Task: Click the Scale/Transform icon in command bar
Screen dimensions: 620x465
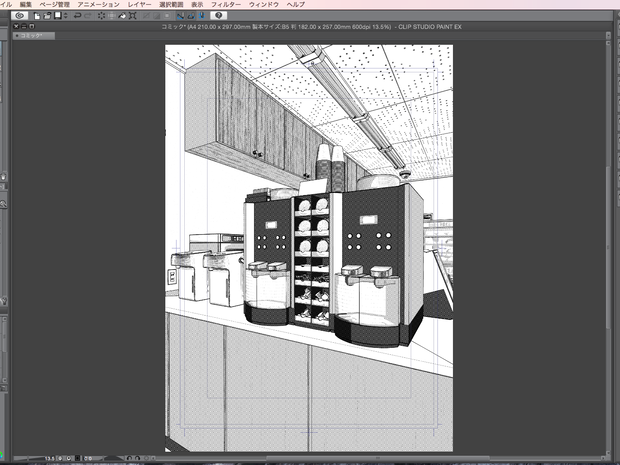Action: point(132,16)
